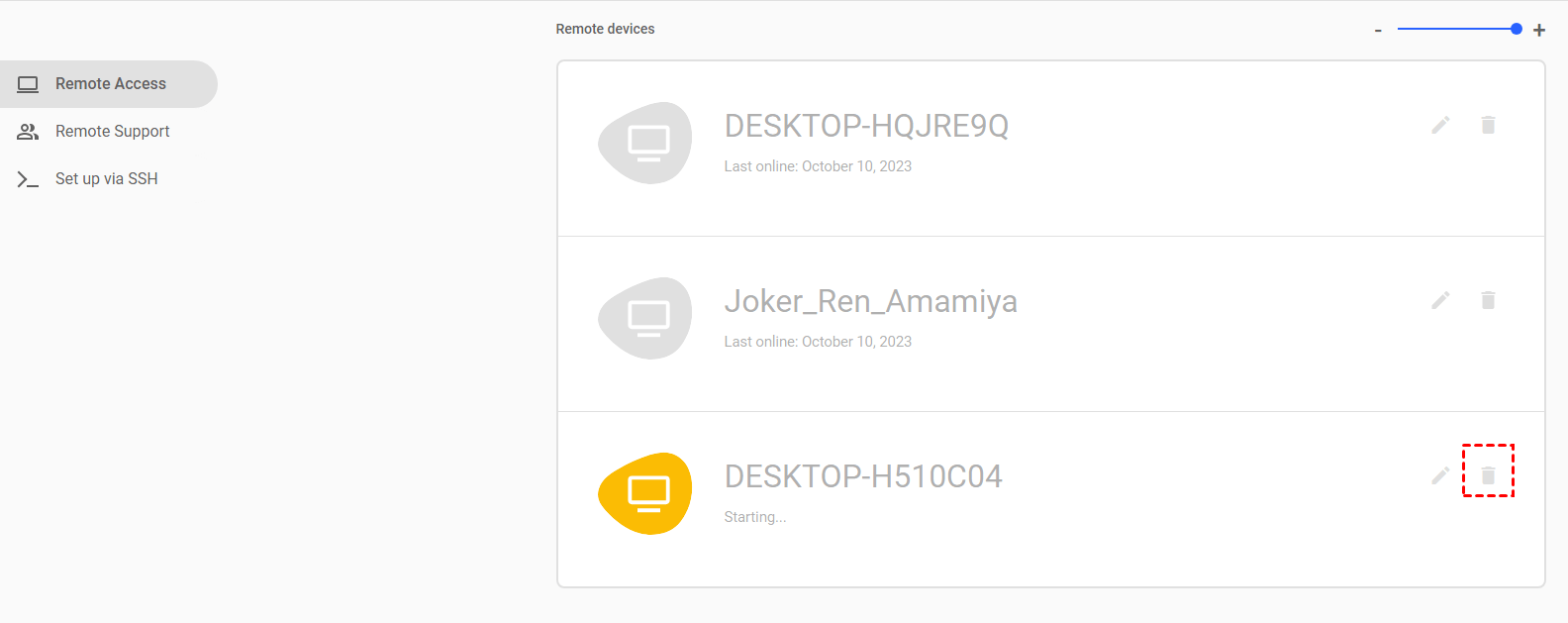This screenshot has width=1568, height=623.
Task: Click the "Starting..." status text
Action: (754, 517)
